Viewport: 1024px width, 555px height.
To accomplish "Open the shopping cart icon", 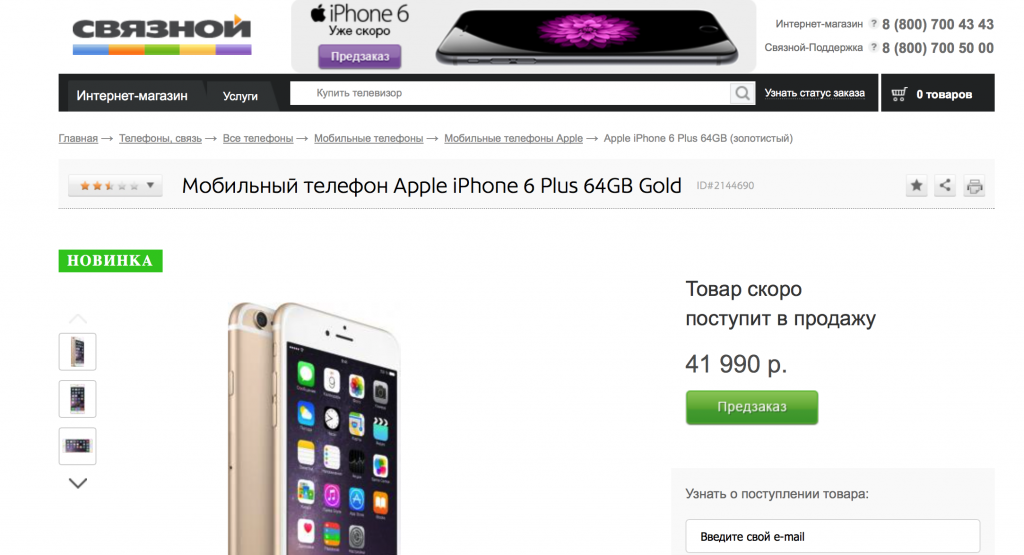I will [899, 94].
